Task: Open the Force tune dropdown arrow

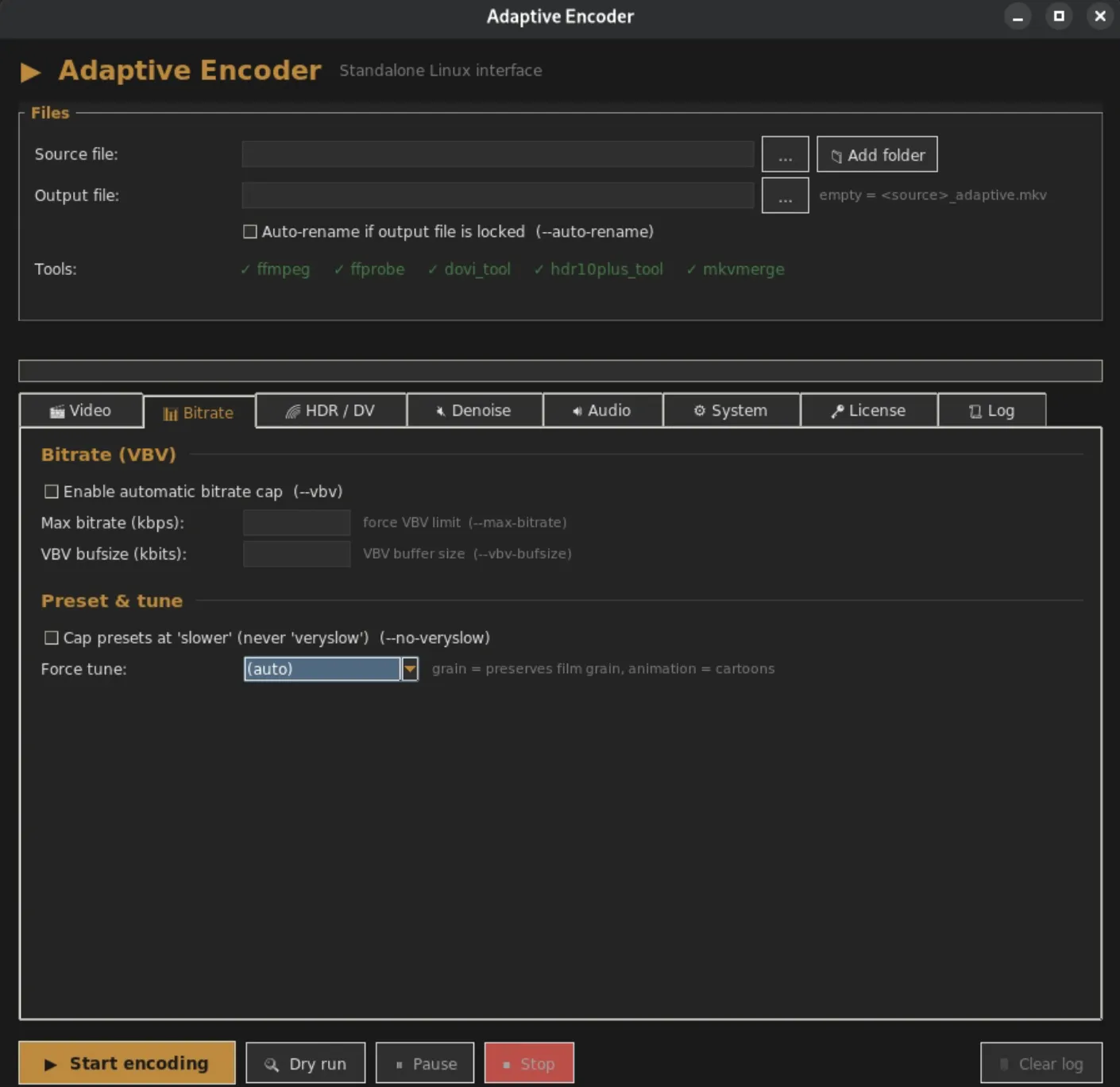Action: (x=410, y=669)
